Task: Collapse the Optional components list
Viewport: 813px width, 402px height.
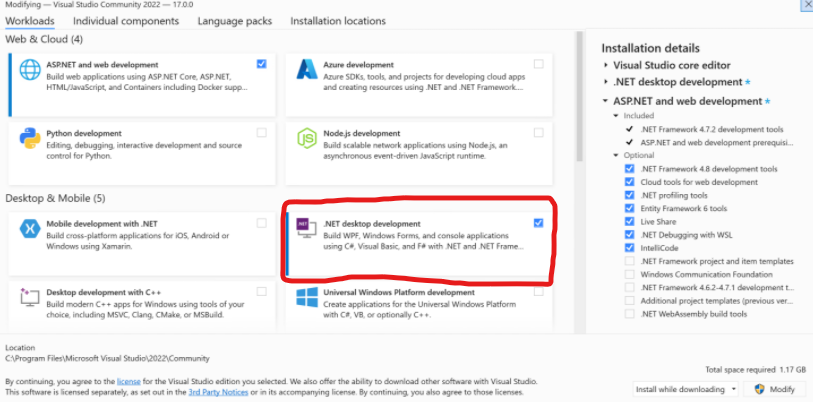Action: tap(616, 155)
